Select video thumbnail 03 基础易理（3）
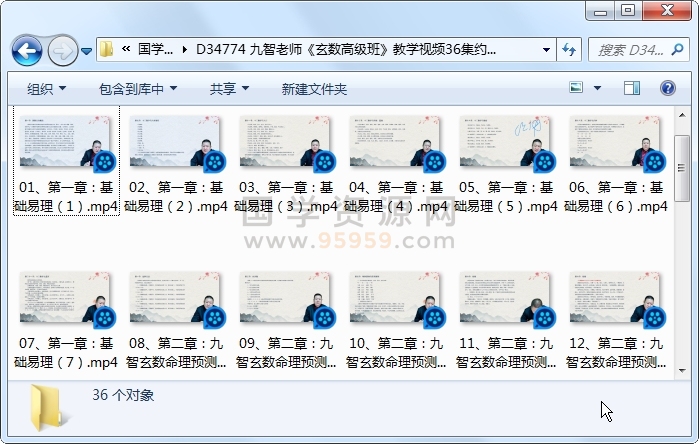 tap(286, 142)
